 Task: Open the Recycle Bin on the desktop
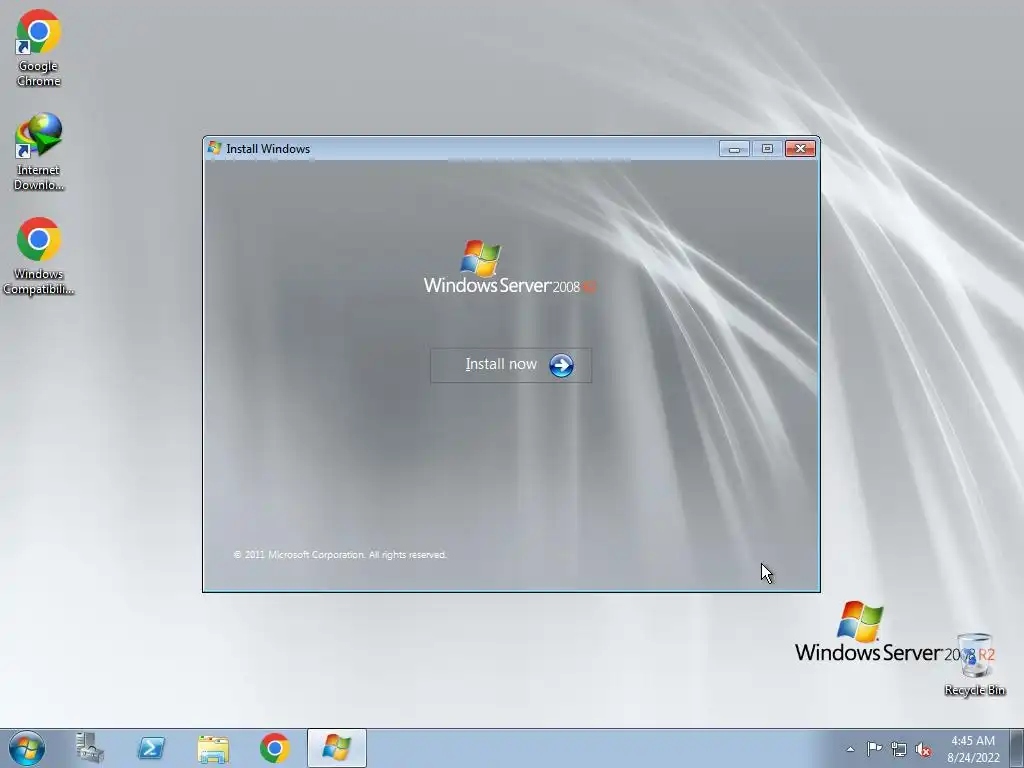click(974, 664)
